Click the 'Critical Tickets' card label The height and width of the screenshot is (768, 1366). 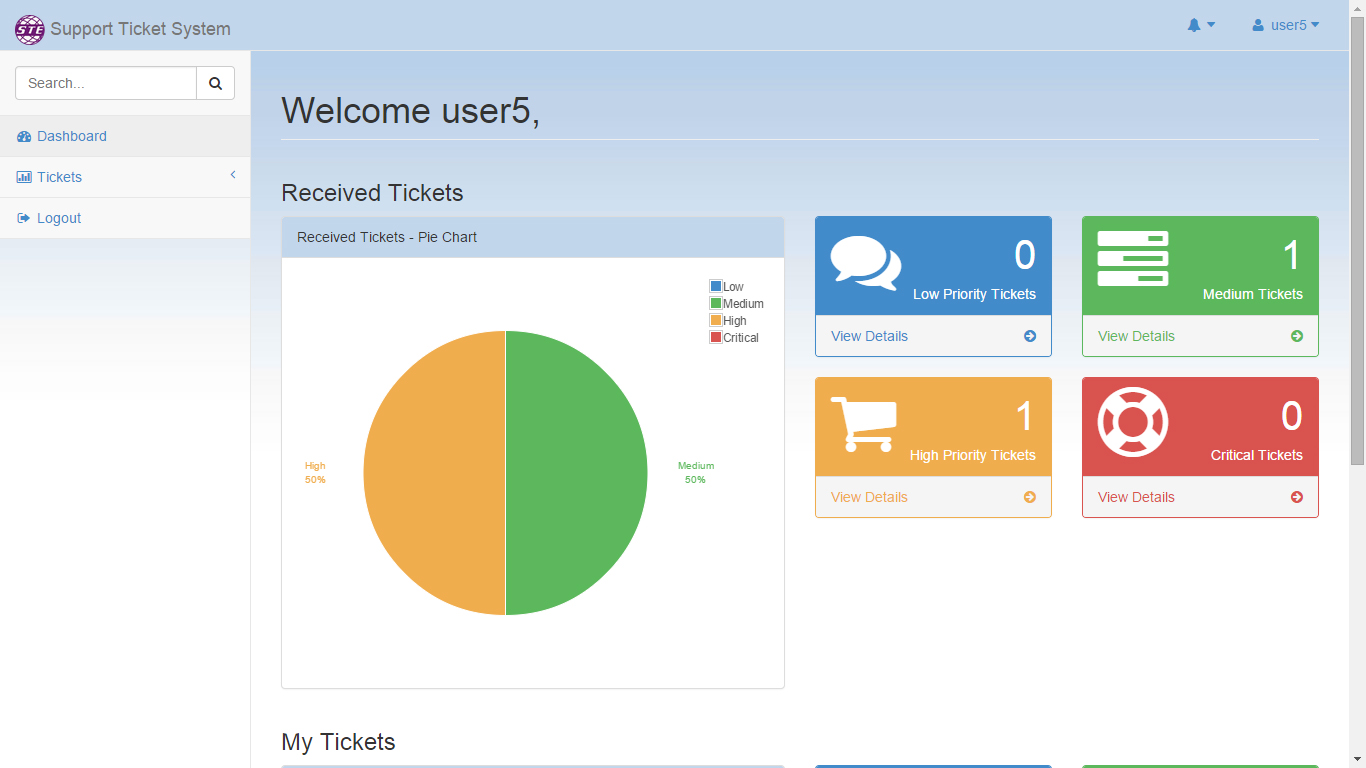click(x=1257, y=455)
